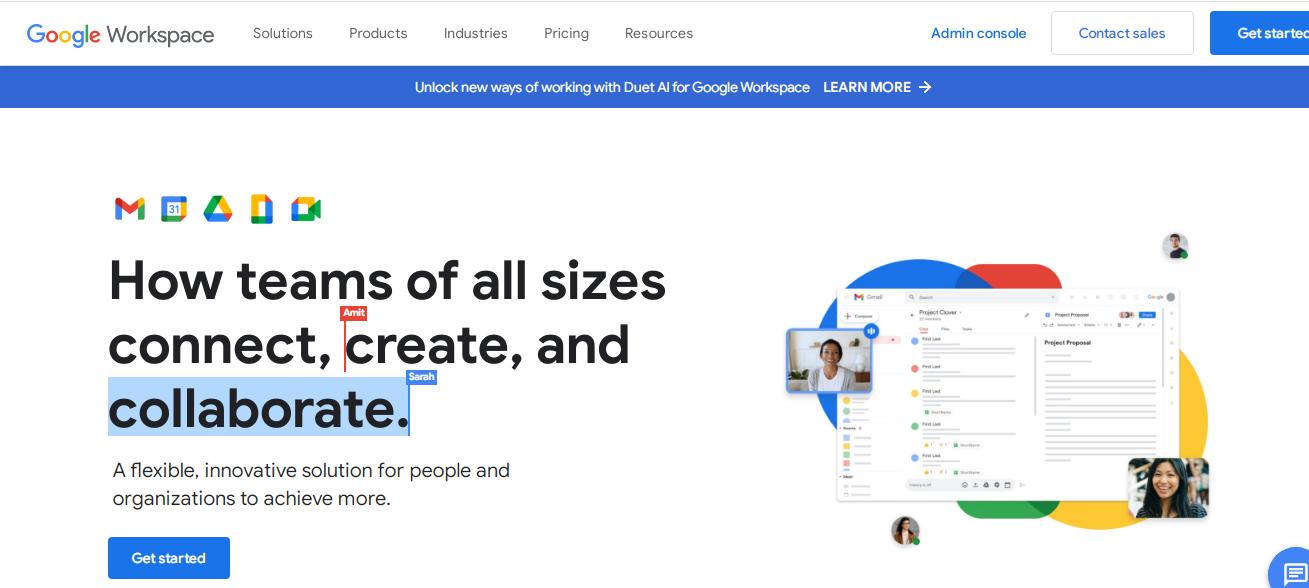Expand the Products menu

point(378,33)
